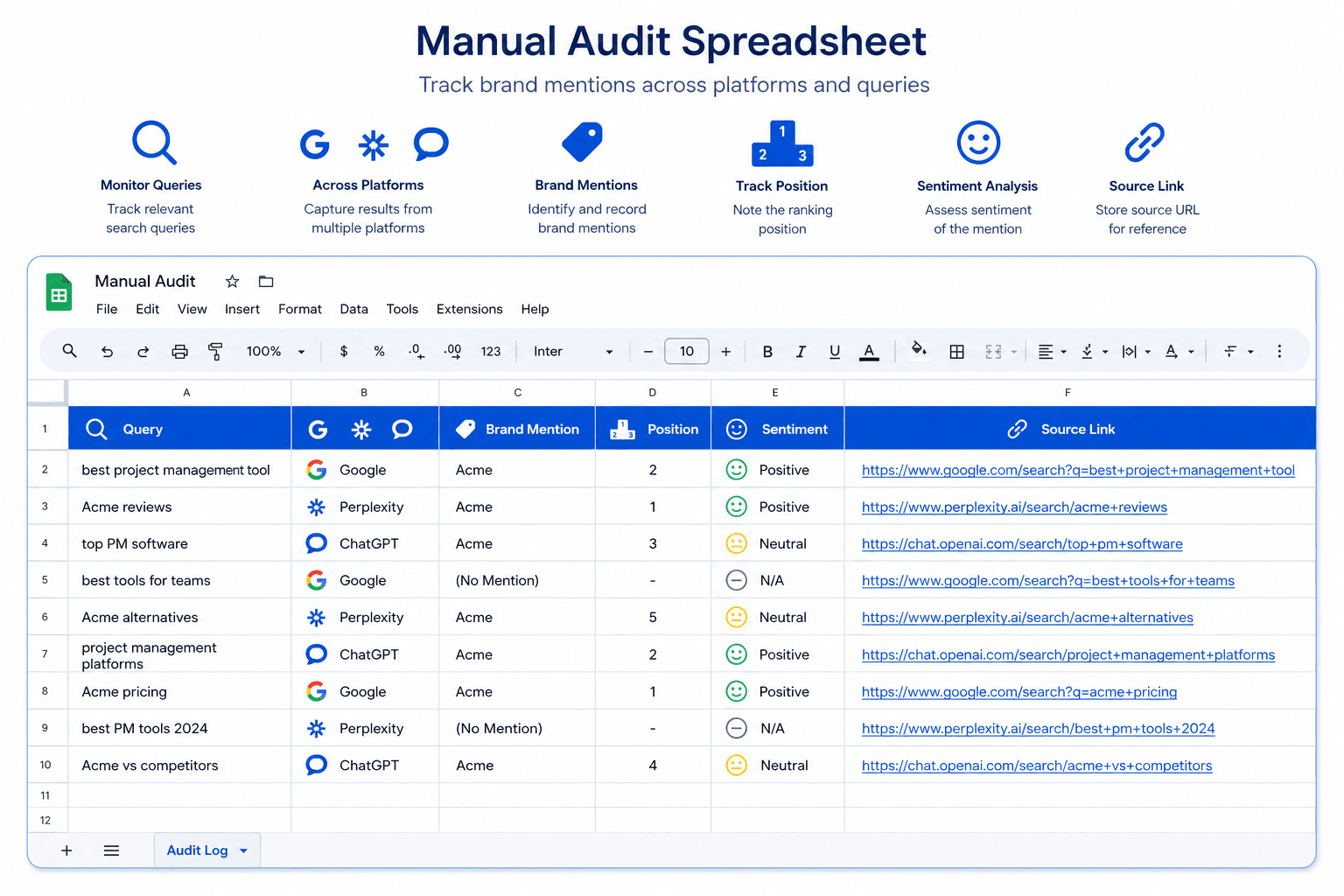The height and width of the screenshot is (896, 1344).
Task: Toggle bold formatting
Action: click(767, 352)
